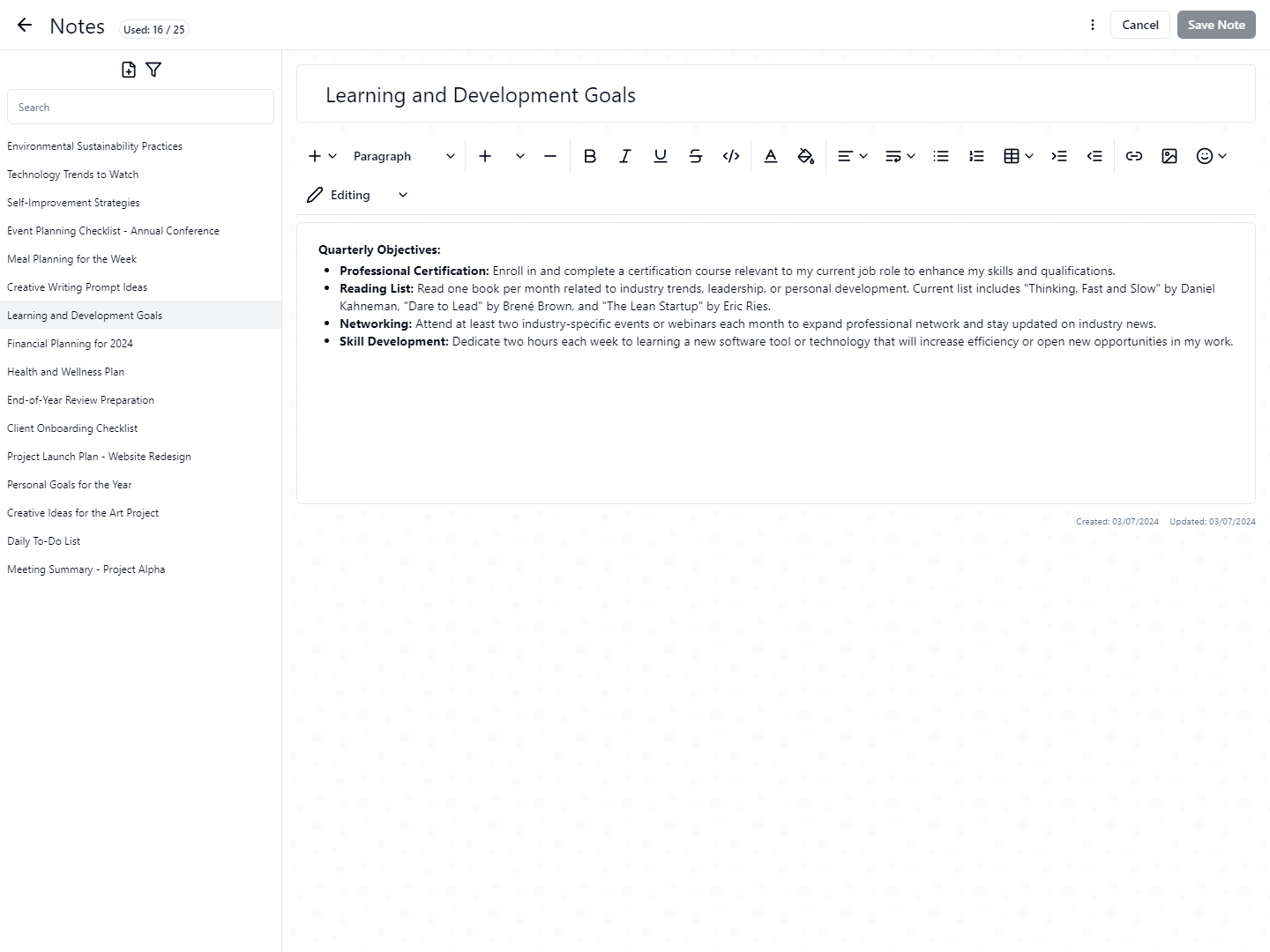Screen dimensions: 1270x952
Task: Select the Daily To-Do List note
Action: [44, 541]
